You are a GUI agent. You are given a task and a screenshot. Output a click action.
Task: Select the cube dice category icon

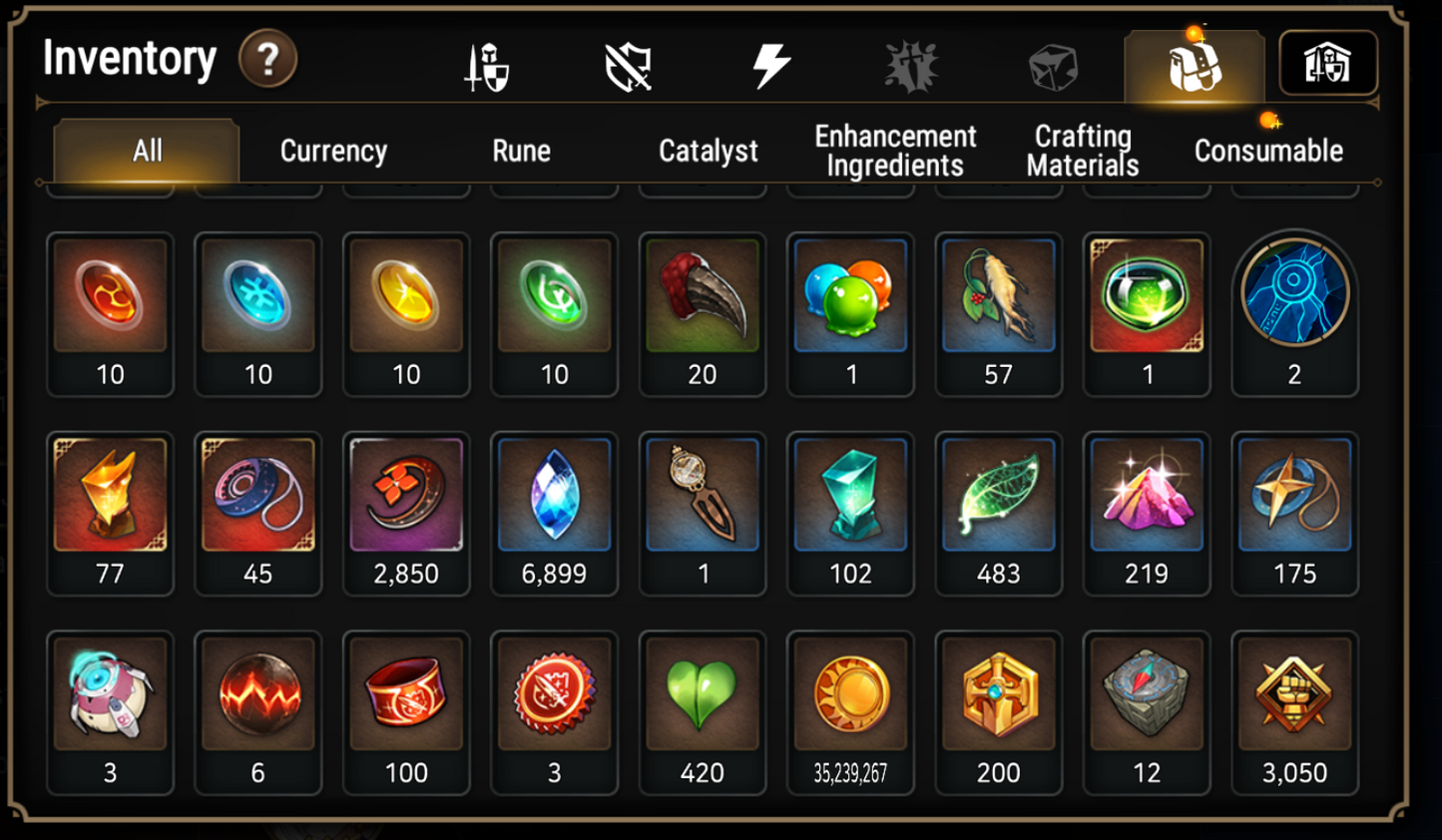(x=1053, y=68)
